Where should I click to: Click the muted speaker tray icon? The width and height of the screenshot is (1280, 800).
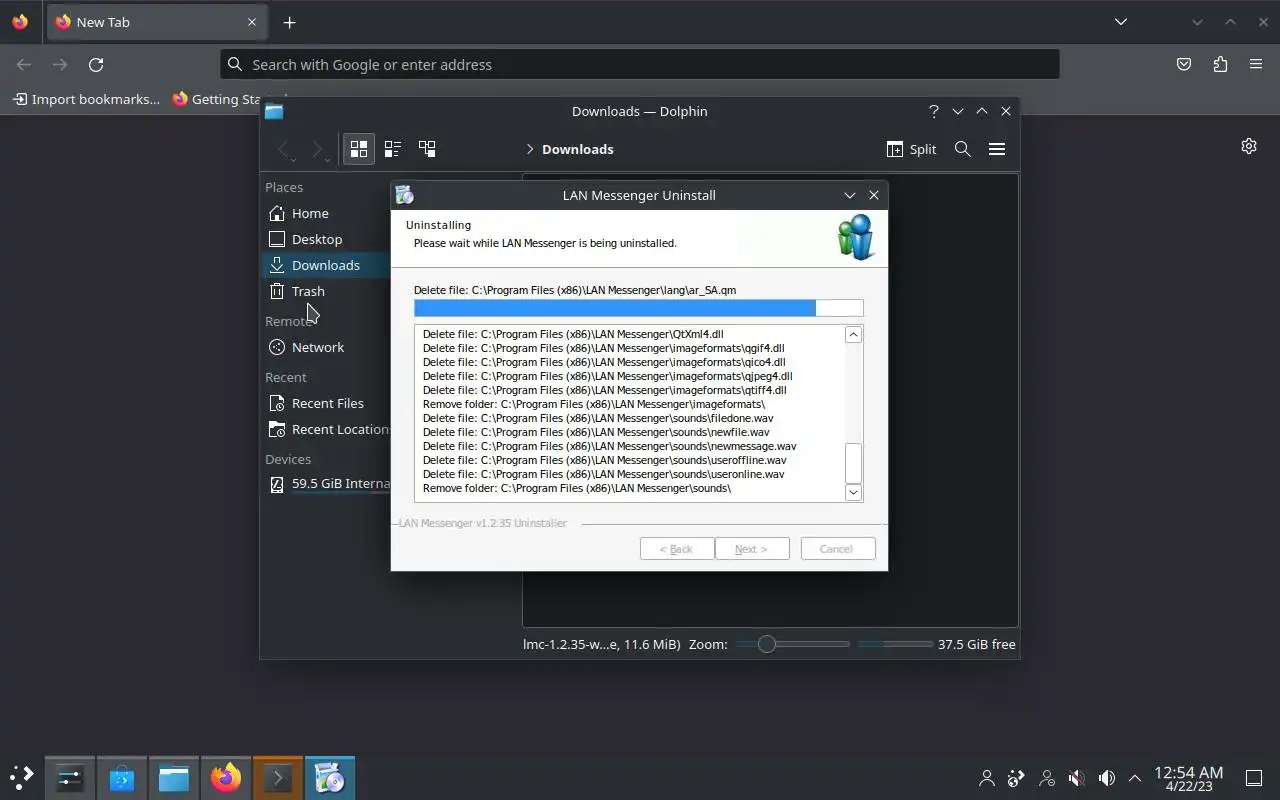point(1076,778)
